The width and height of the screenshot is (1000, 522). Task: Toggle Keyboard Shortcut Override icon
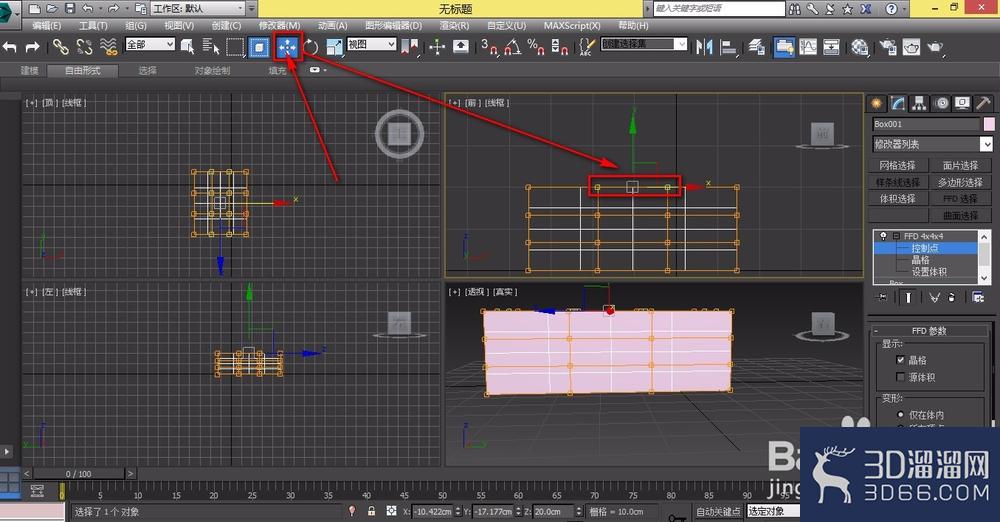(x=460, y=47)
